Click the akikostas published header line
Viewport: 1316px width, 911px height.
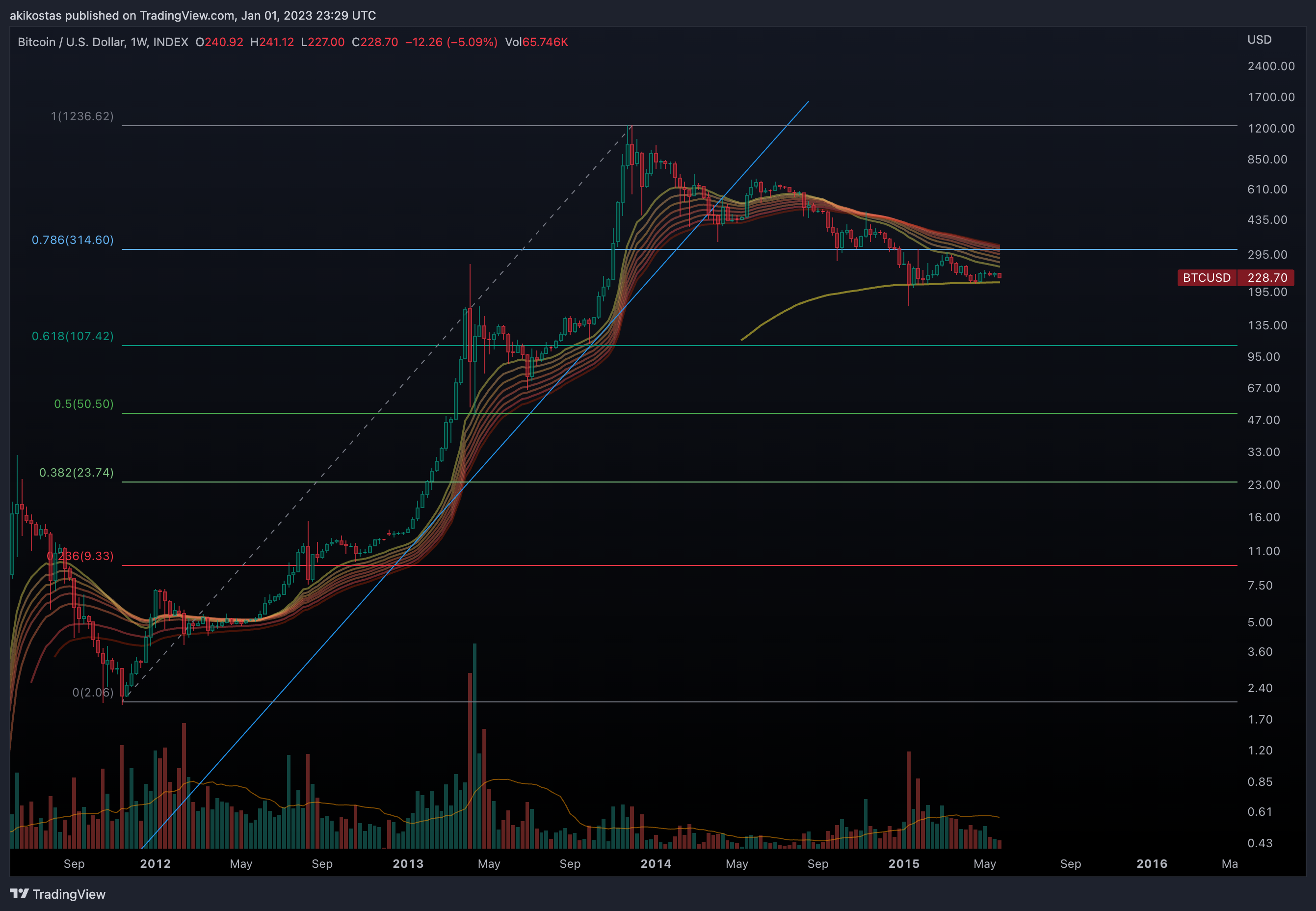(x=193, y=15)
